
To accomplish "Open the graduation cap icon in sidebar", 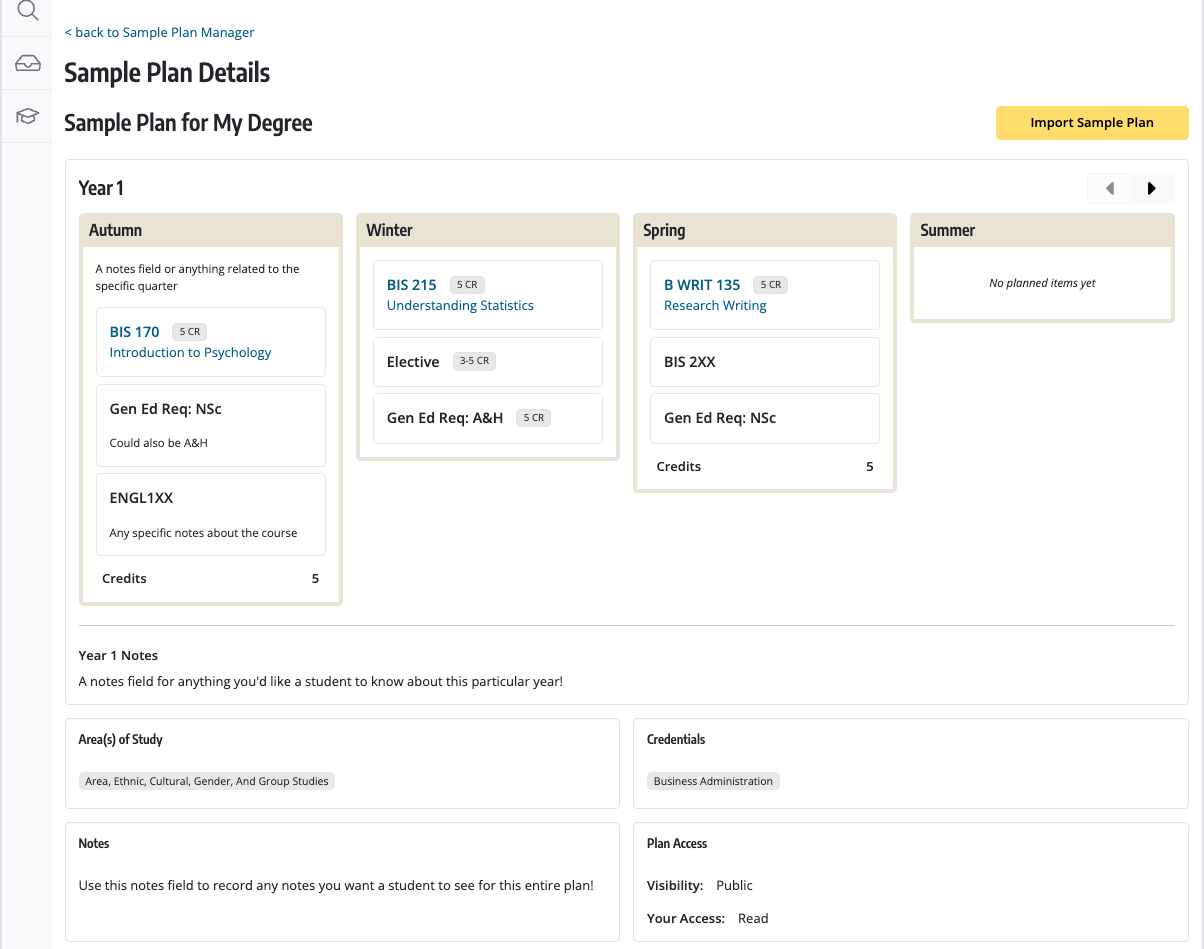I will [28, 116].
